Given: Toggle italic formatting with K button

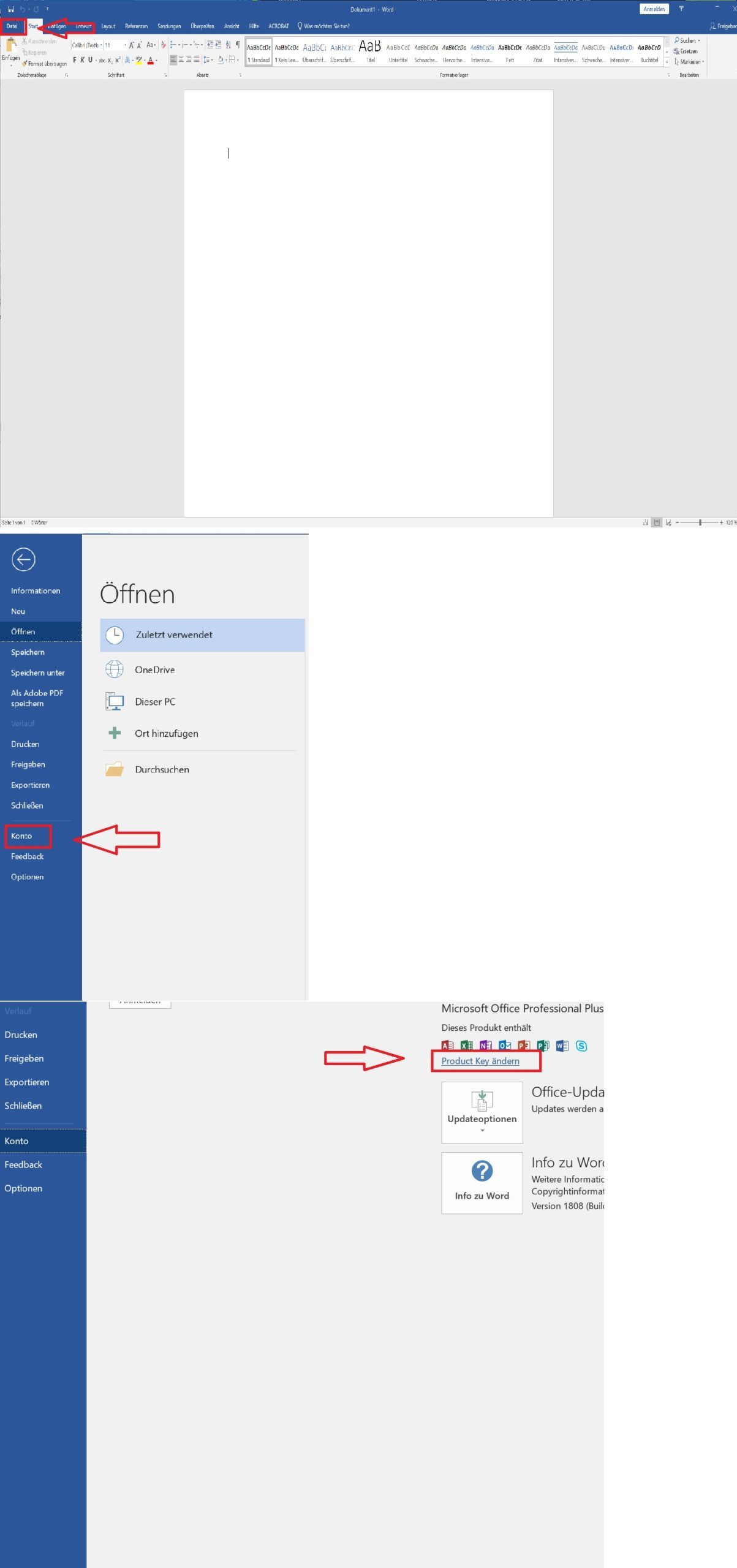Looking at the screenshot, I should coord(82,60).
